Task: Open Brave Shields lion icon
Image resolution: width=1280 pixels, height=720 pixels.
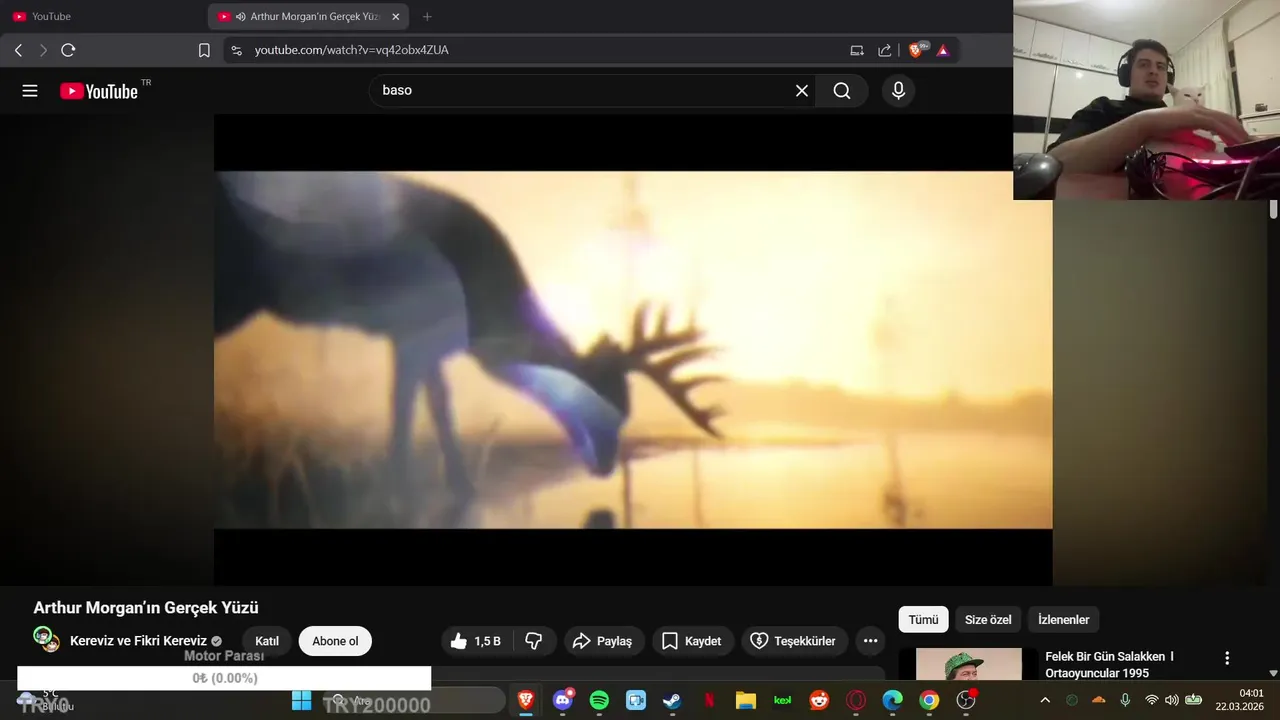Action: pos(917,50)
